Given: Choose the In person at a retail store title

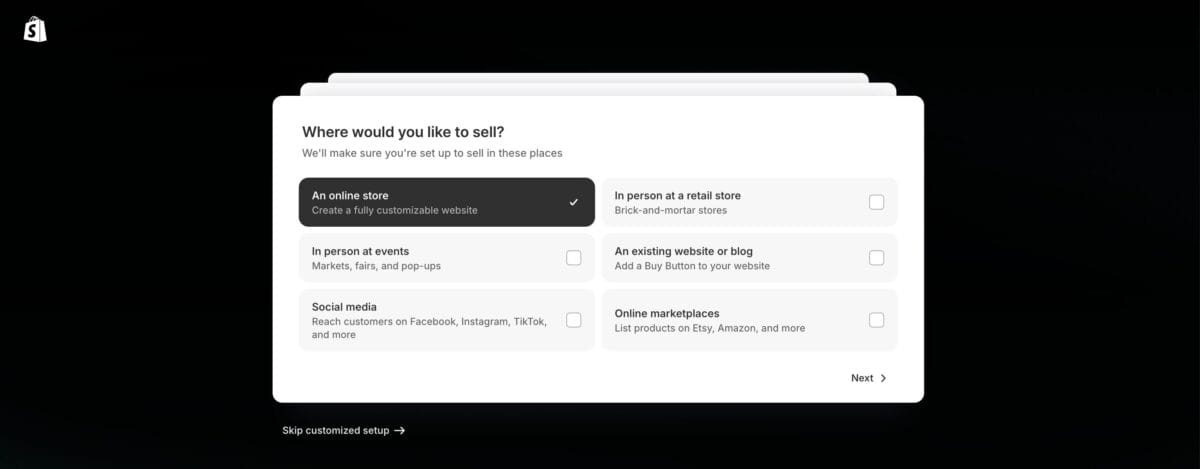Looking at the screenshot, I should pyautogui.click(x=677, y=196).
